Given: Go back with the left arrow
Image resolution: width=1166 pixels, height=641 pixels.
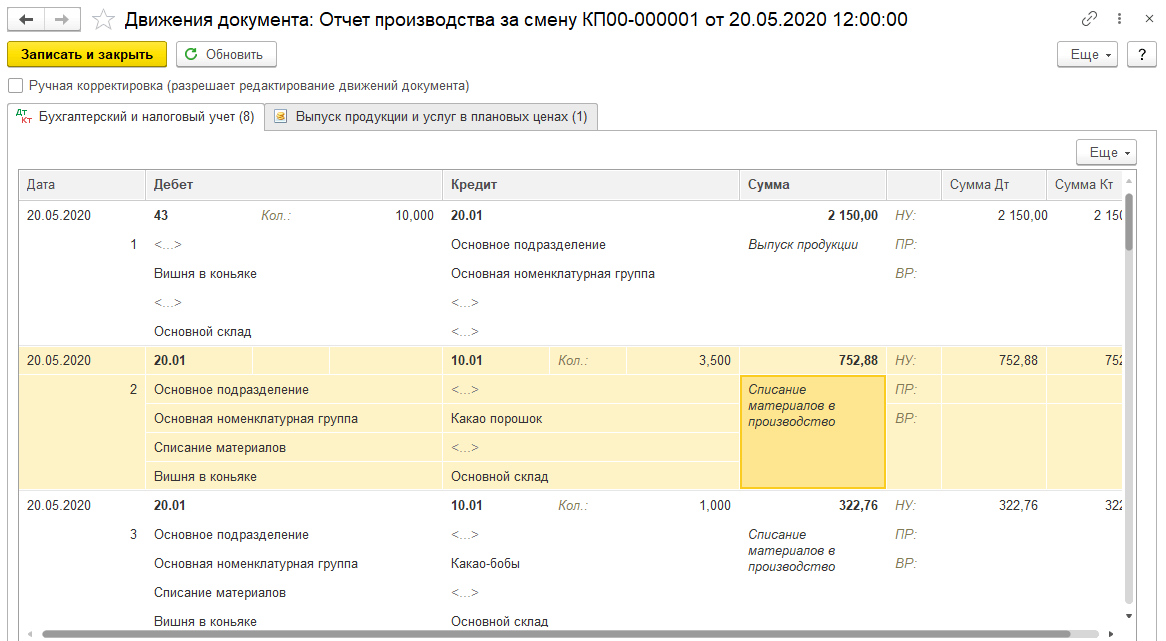Looking at the screenshot, I should tap(26, 19).
